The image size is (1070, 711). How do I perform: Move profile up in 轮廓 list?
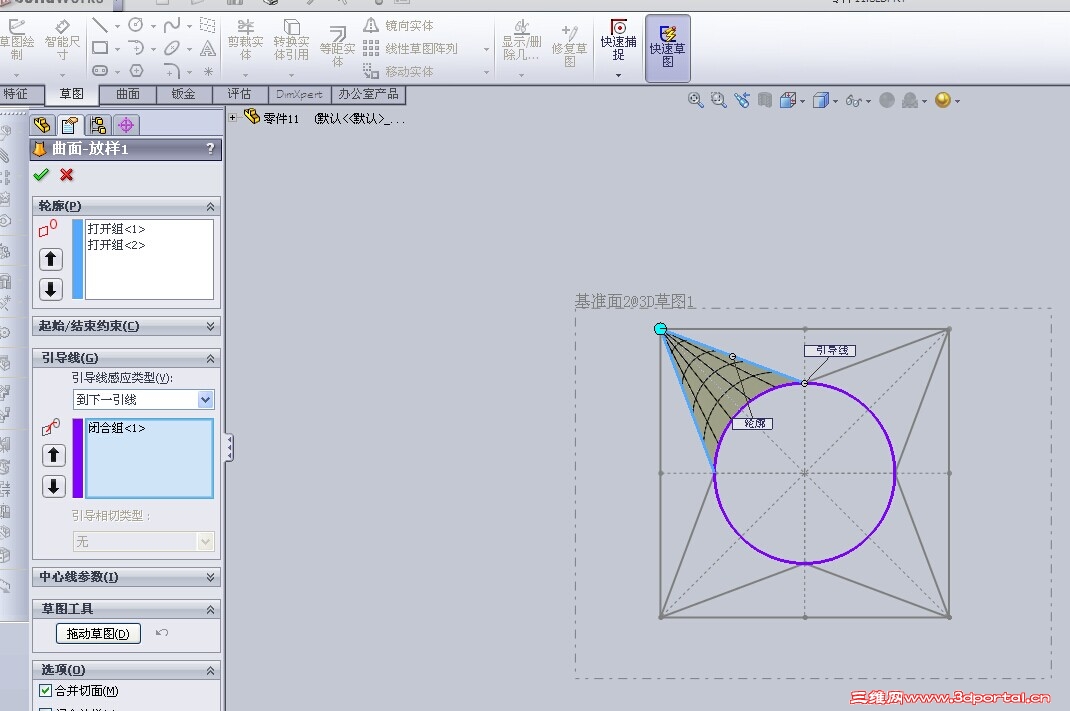(50, 259)
